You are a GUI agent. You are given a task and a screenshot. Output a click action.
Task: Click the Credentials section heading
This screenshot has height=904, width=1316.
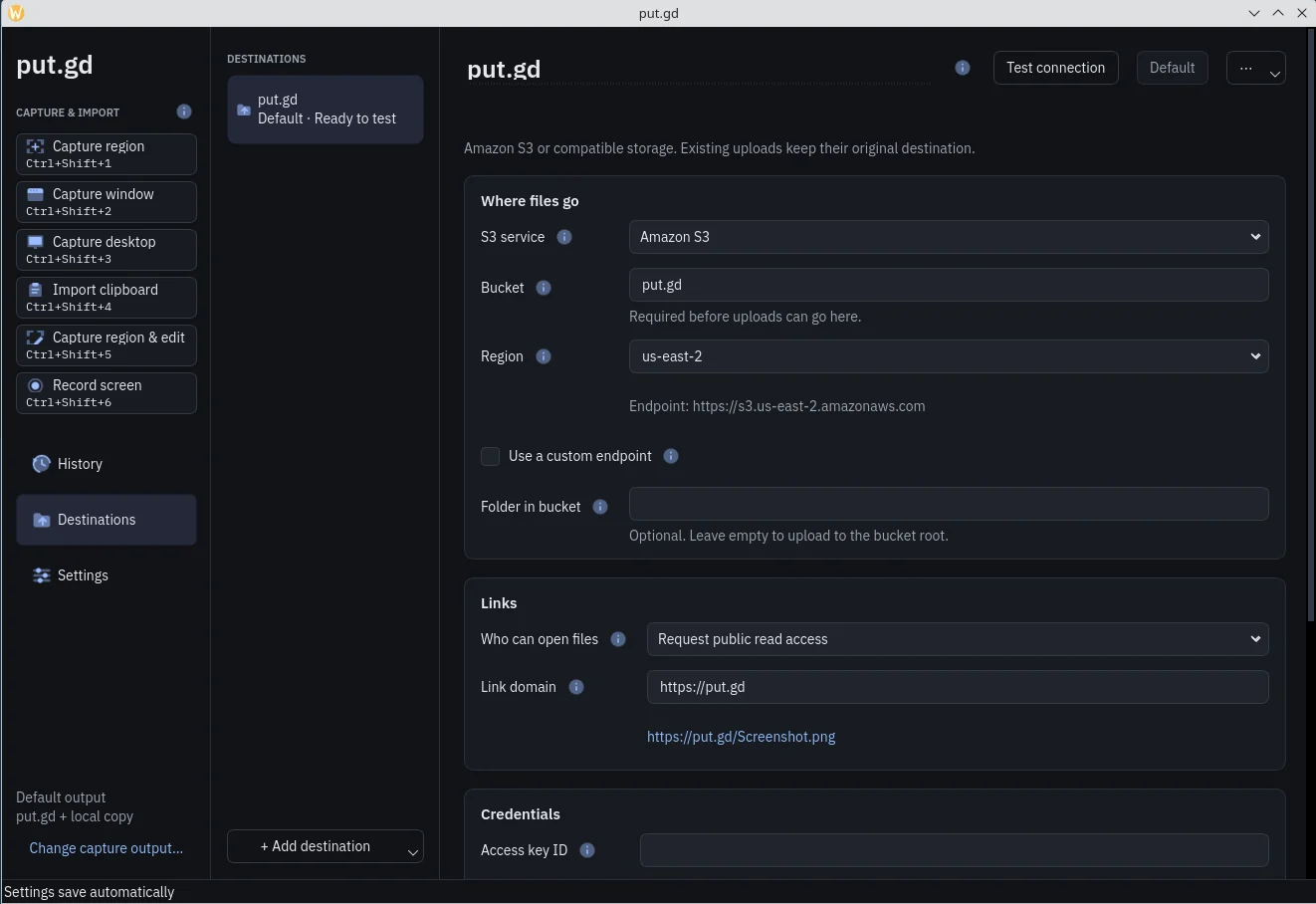point(521,814)
